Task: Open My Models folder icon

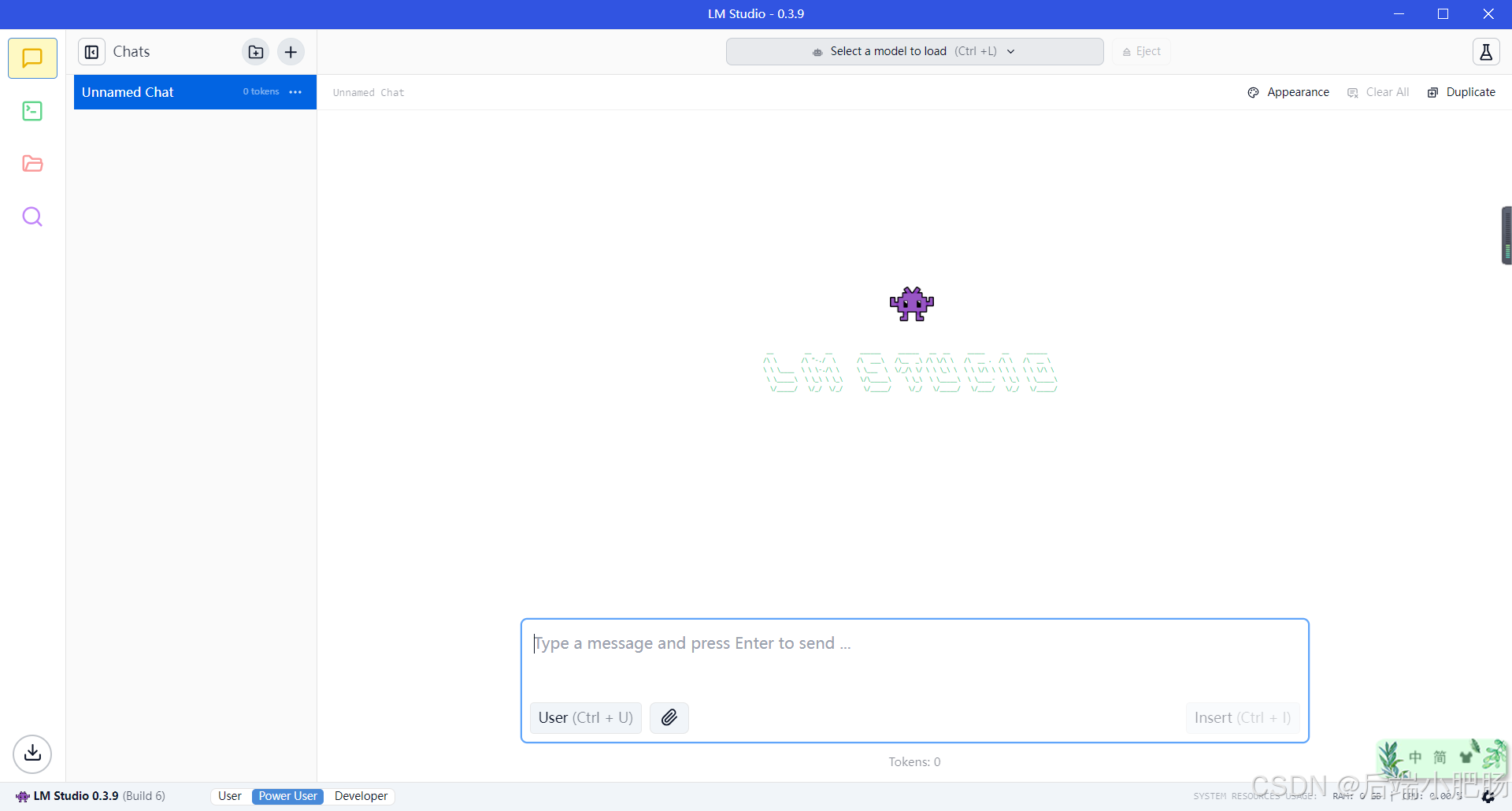Action: (x=32, y=164)
